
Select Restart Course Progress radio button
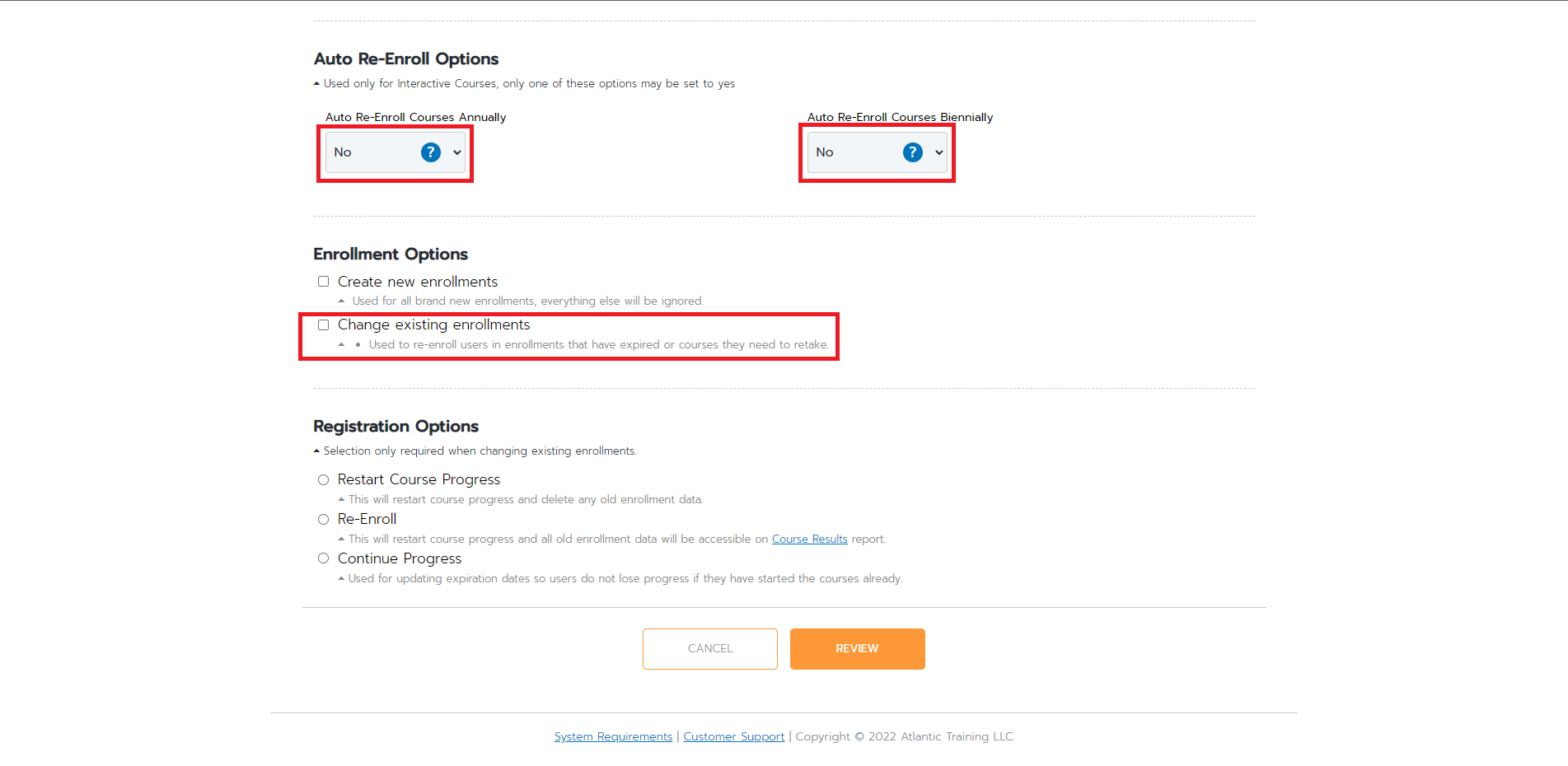(323, 479)
